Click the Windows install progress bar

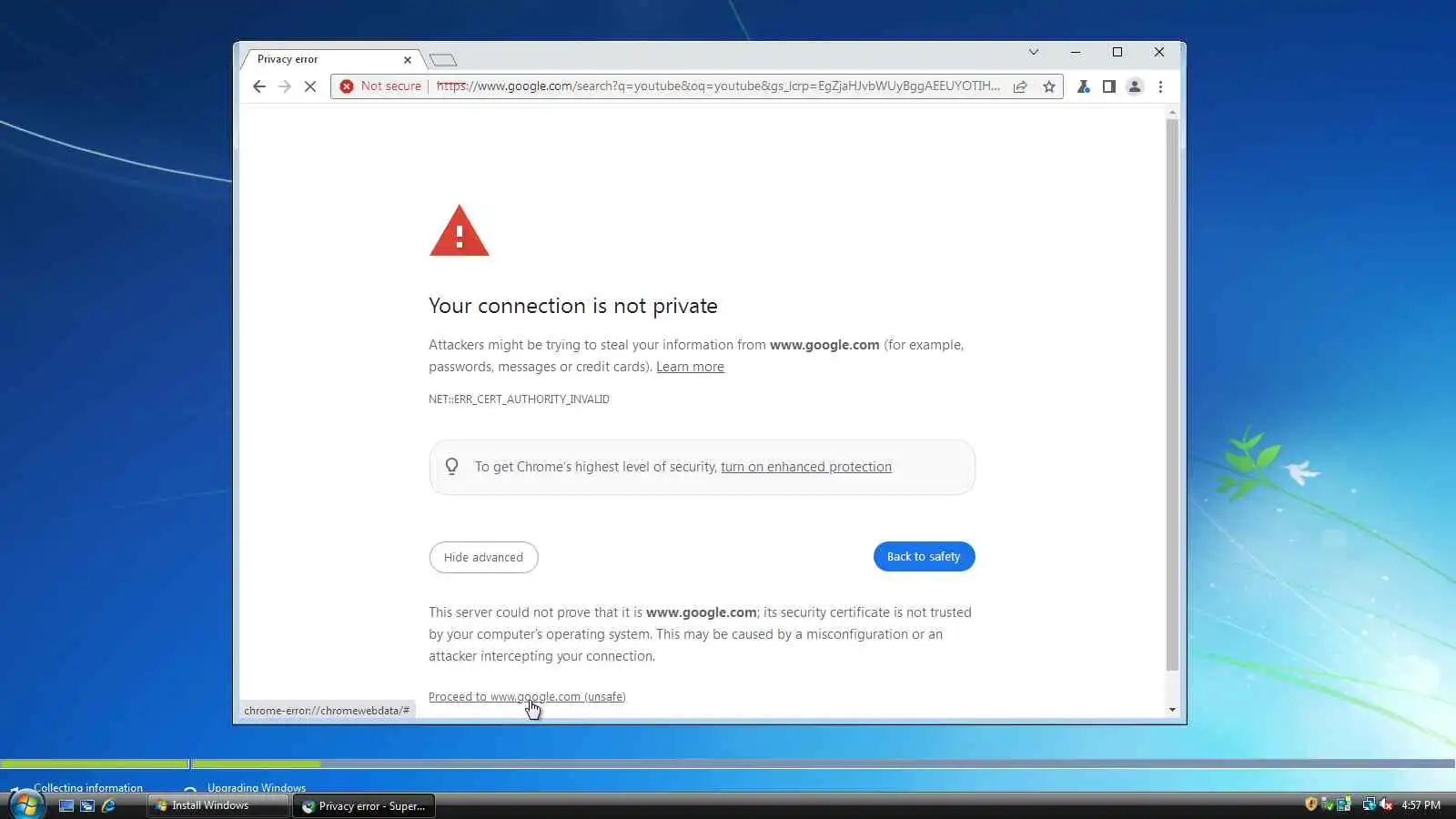[728, 763]
